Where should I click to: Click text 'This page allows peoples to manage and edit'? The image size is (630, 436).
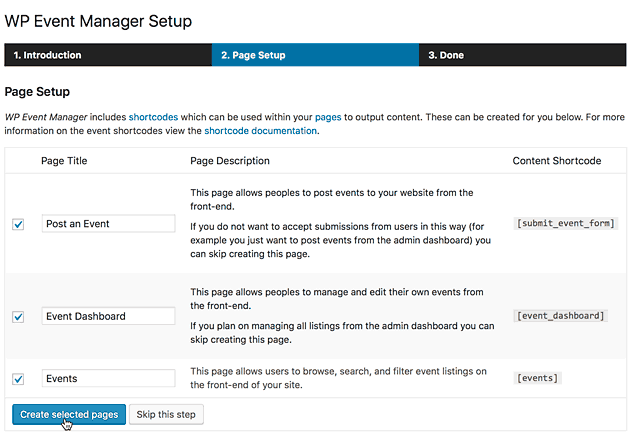tap(337, 299)
